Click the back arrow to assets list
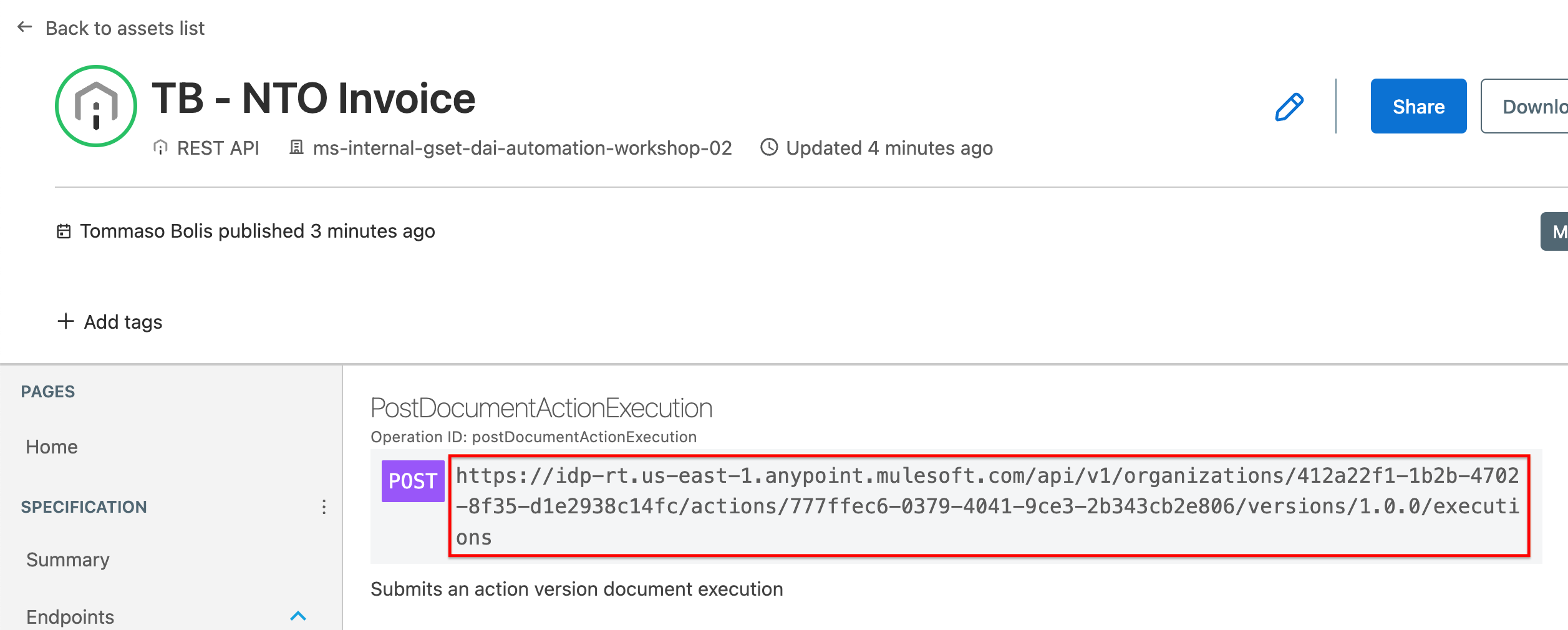 [24, 27]
